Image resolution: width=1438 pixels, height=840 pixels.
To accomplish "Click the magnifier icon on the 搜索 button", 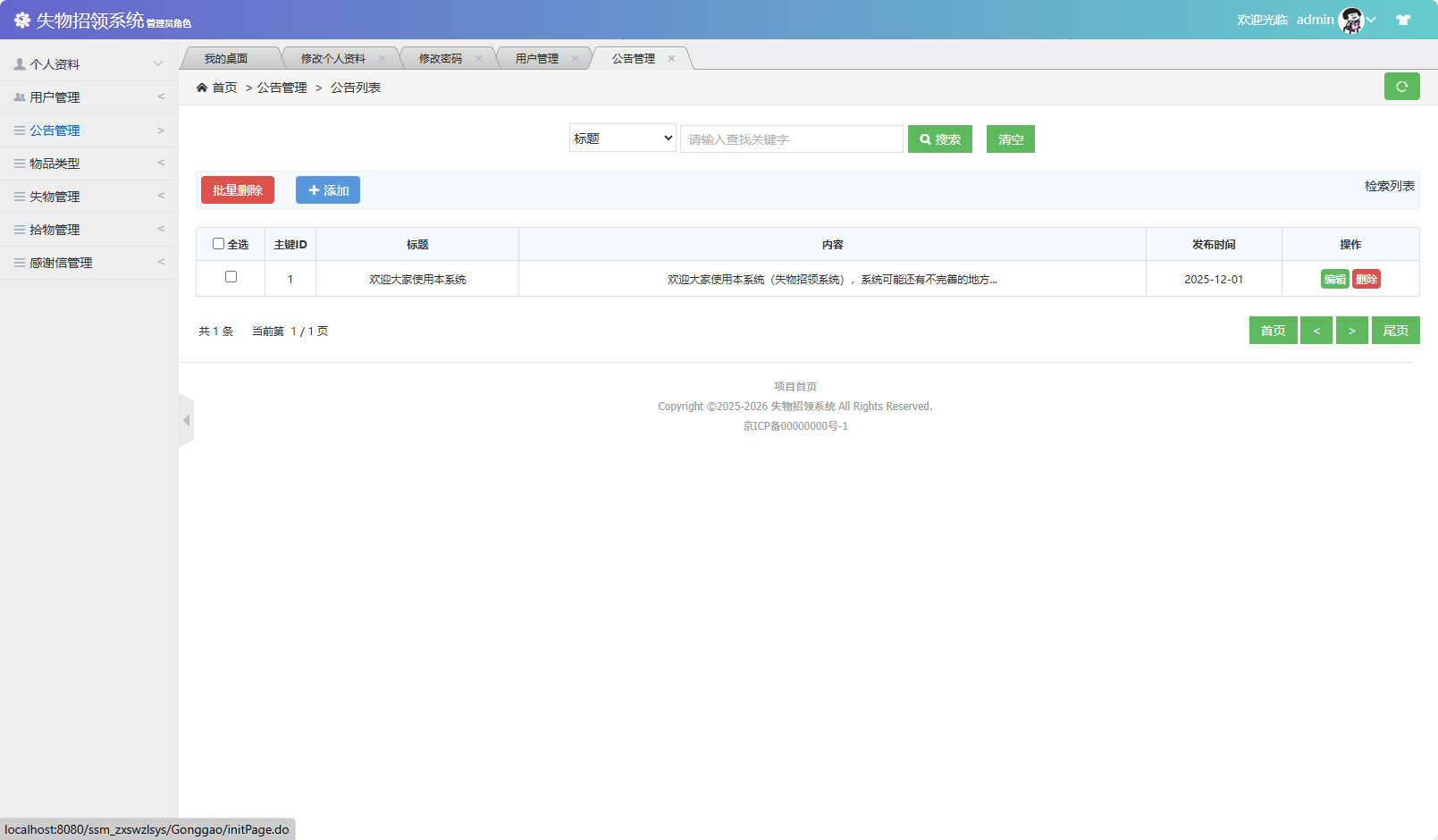I will click(x=925, y=139).
